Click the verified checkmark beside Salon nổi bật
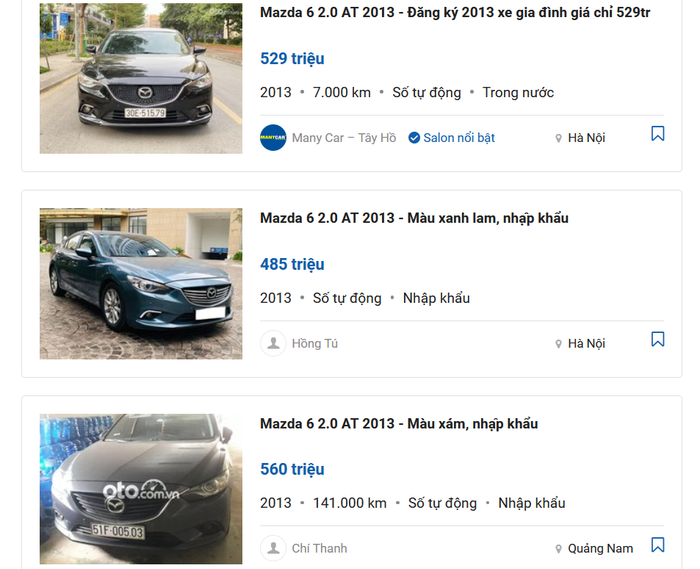This screenshot has height=569, width=700. click(414, 138)
